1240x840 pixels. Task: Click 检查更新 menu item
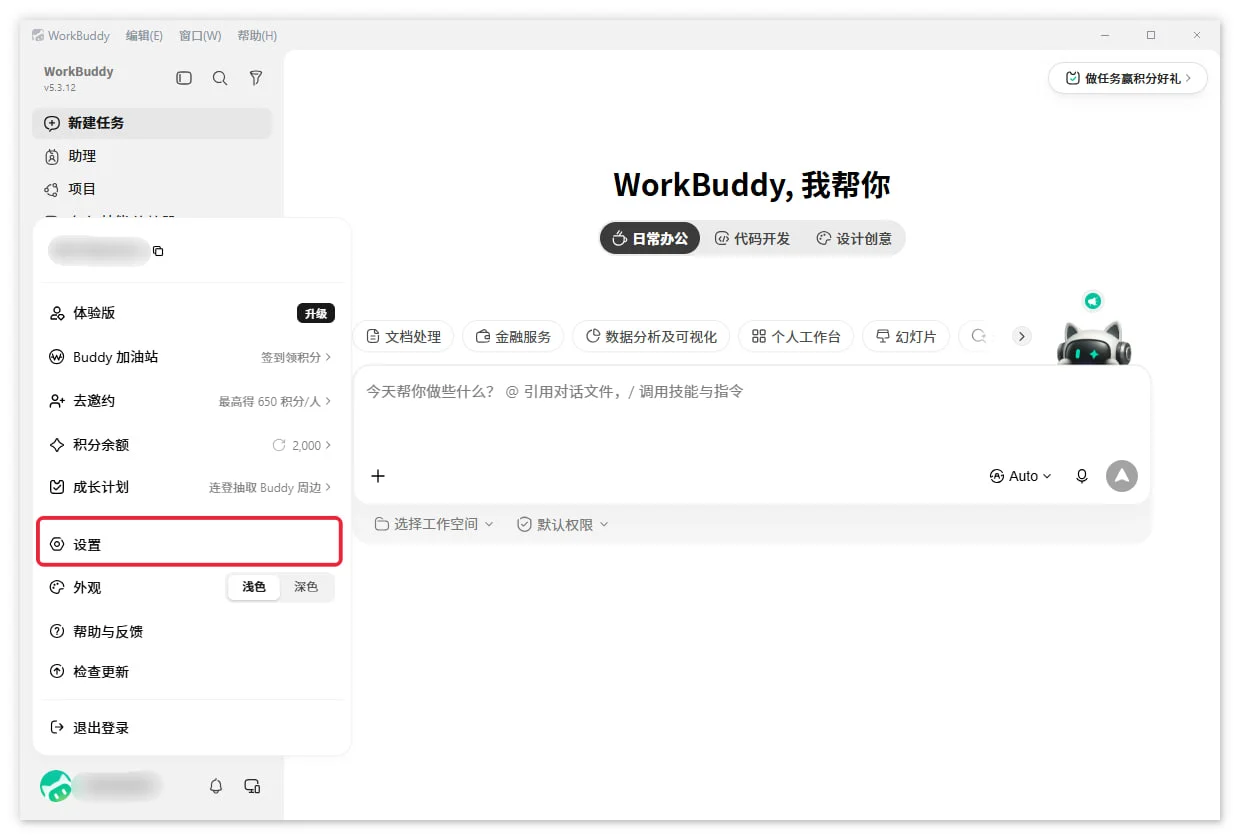tap(191, 672)
